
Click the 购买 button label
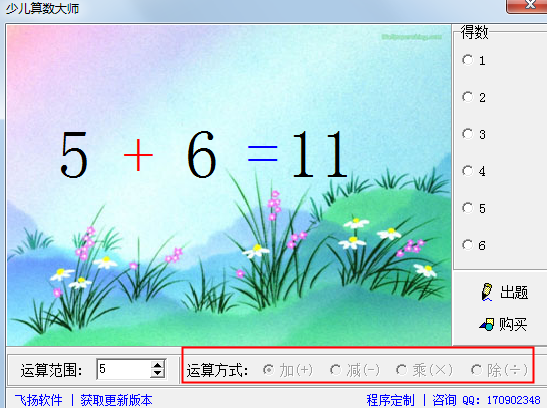click(513, 324)
